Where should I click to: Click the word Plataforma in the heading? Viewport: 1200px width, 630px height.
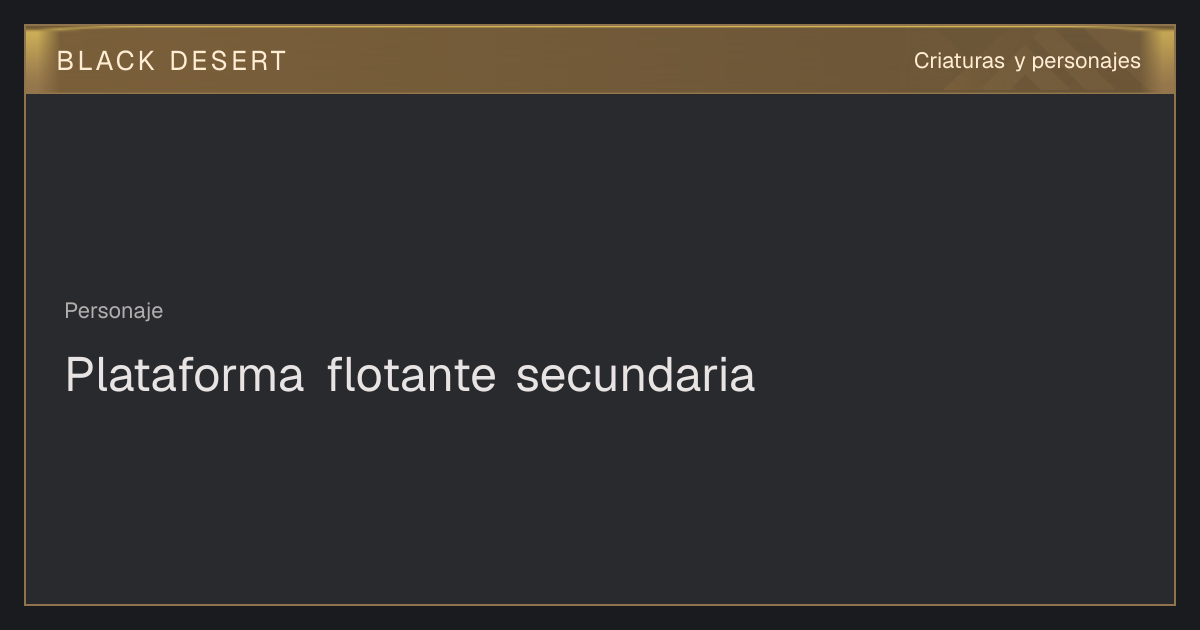pos(185,376)
